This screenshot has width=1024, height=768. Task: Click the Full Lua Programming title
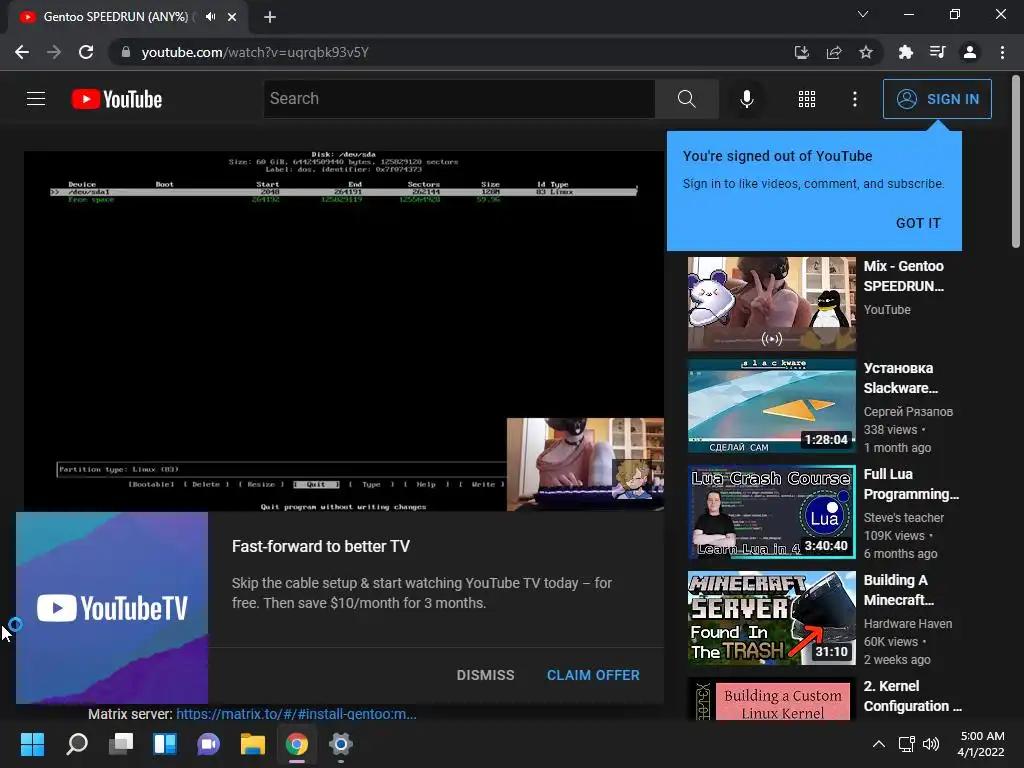click(x=910, y=484)
